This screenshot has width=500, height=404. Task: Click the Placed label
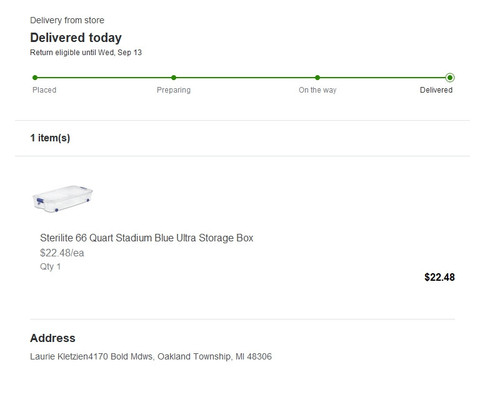44,90
